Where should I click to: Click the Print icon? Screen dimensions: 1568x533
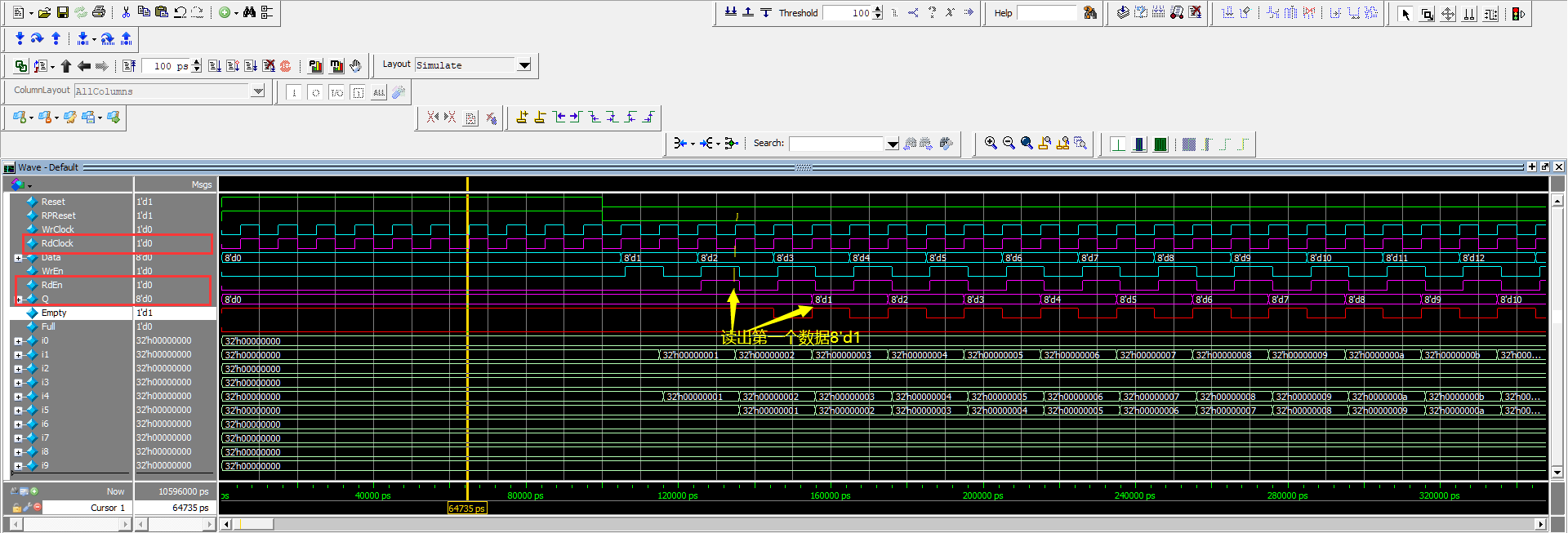click(99, 12)
